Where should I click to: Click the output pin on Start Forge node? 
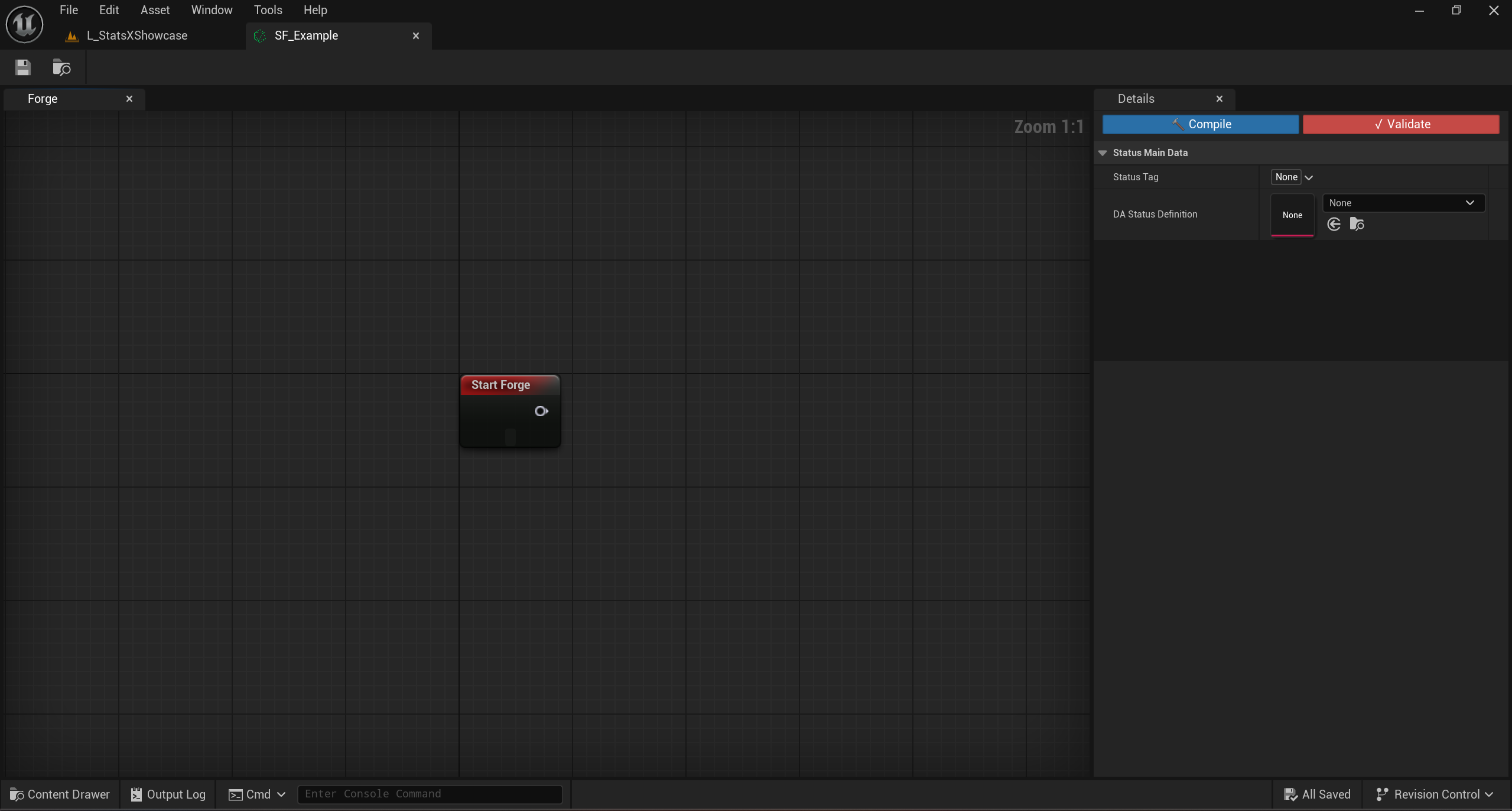coord(541,411)
